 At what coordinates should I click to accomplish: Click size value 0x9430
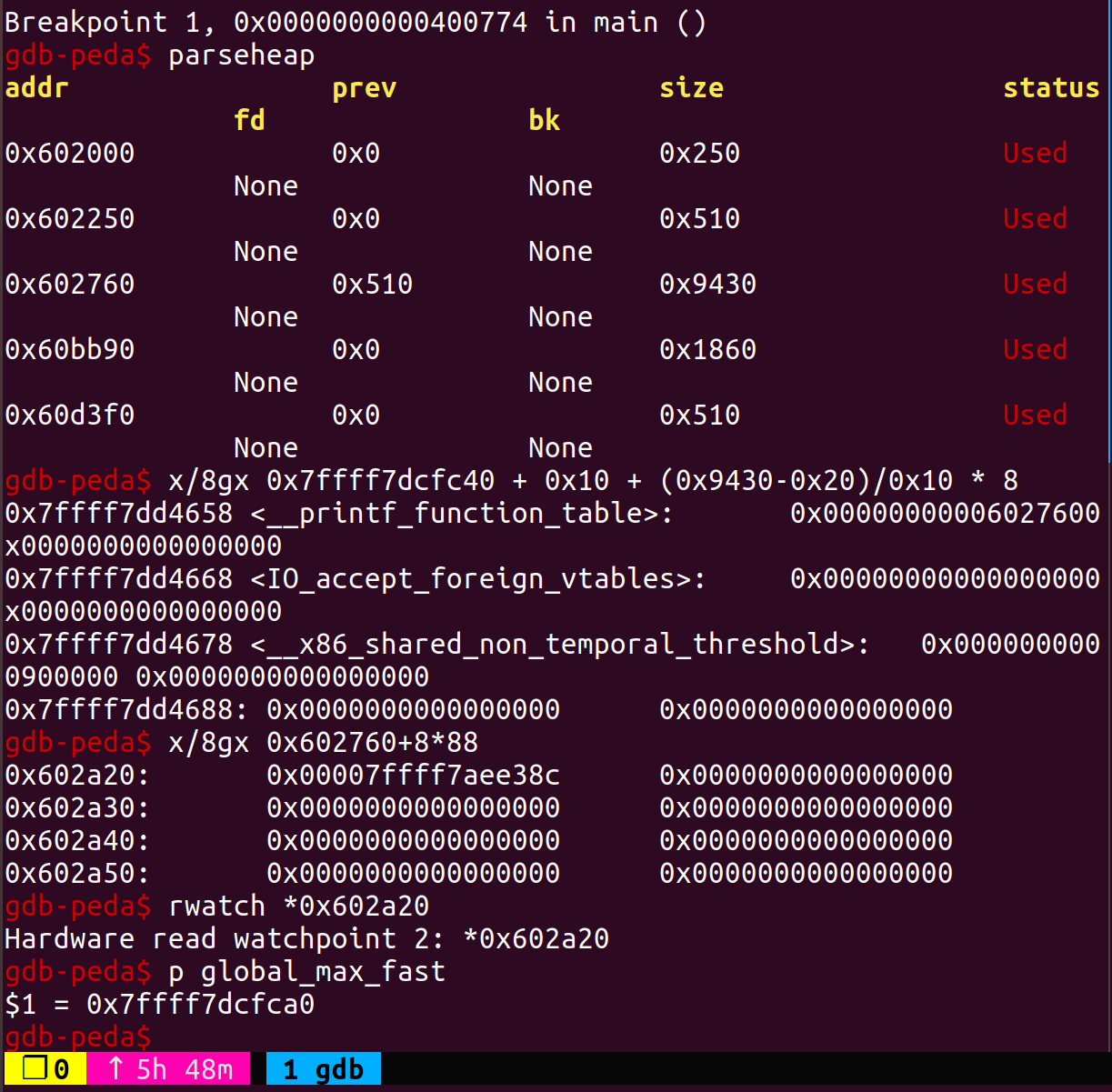point(707,284)
